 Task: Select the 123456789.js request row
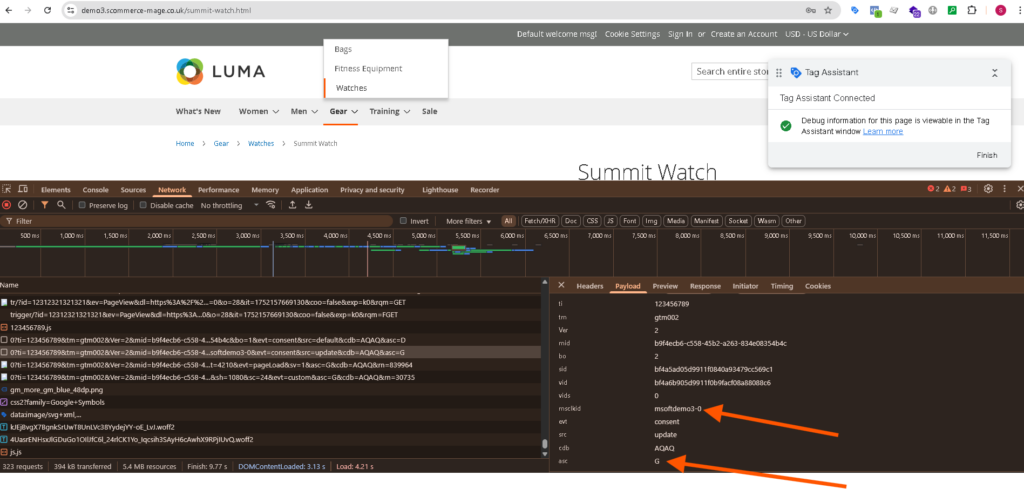[270, 327]
